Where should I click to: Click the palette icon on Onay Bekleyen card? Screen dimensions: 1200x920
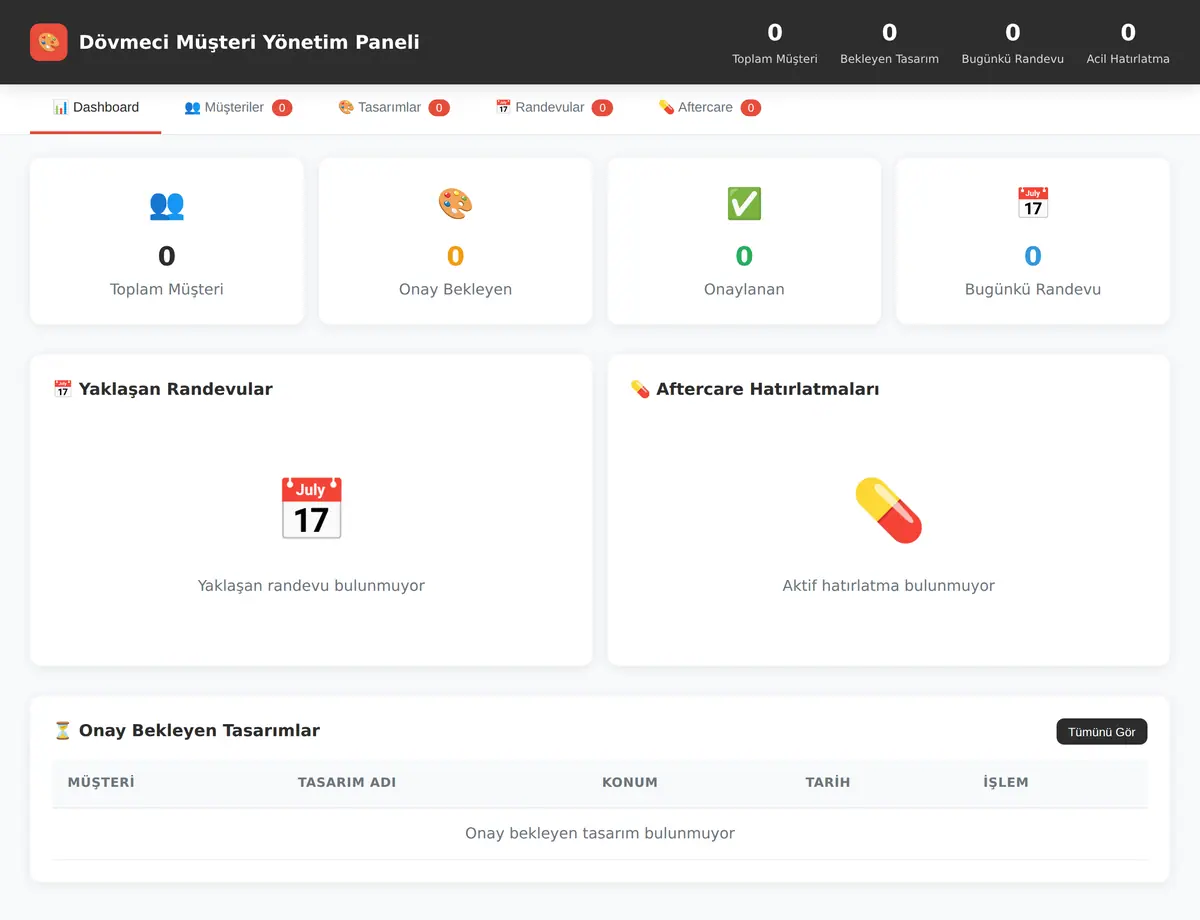click(x=455, y=204)
